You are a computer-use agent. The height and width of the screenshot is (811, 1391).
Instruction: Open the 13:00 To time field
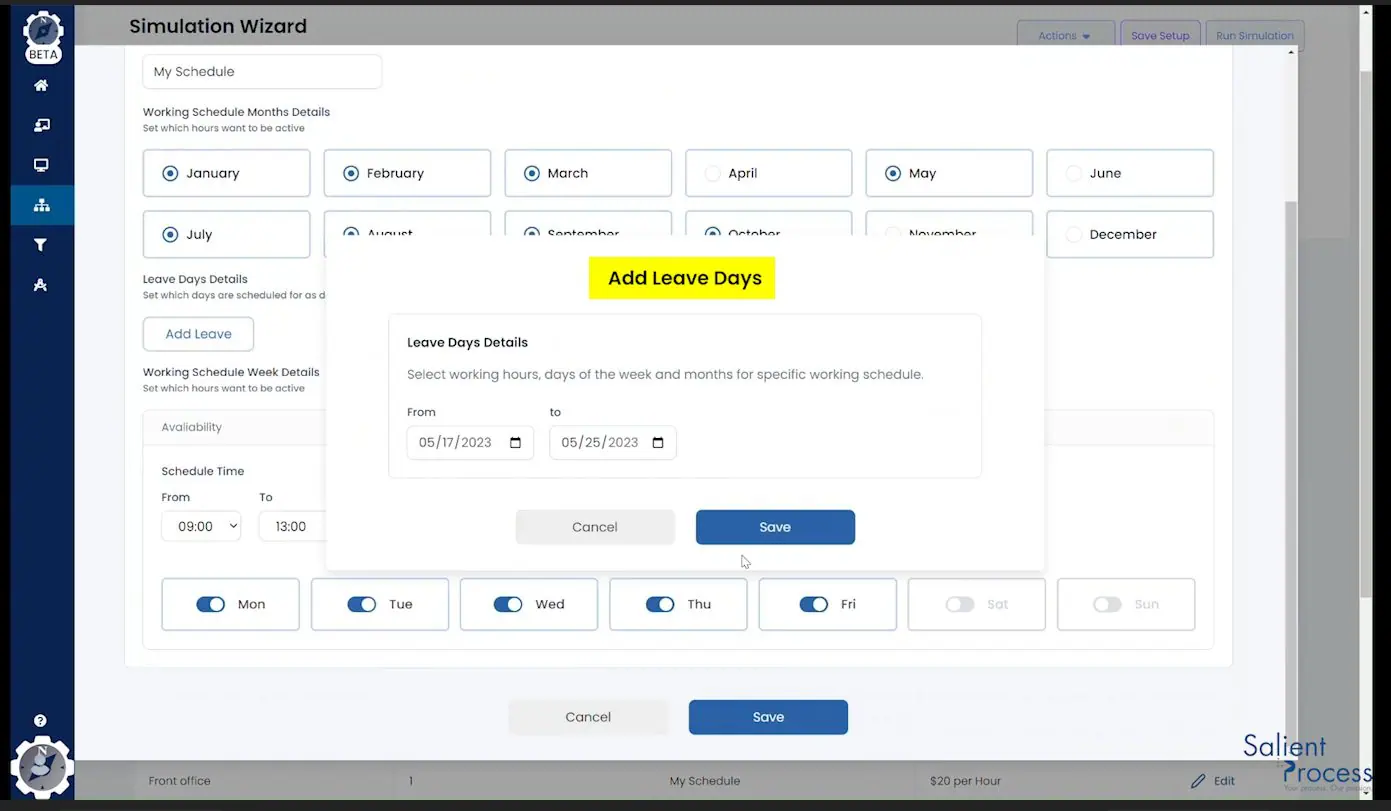[292, 526]
